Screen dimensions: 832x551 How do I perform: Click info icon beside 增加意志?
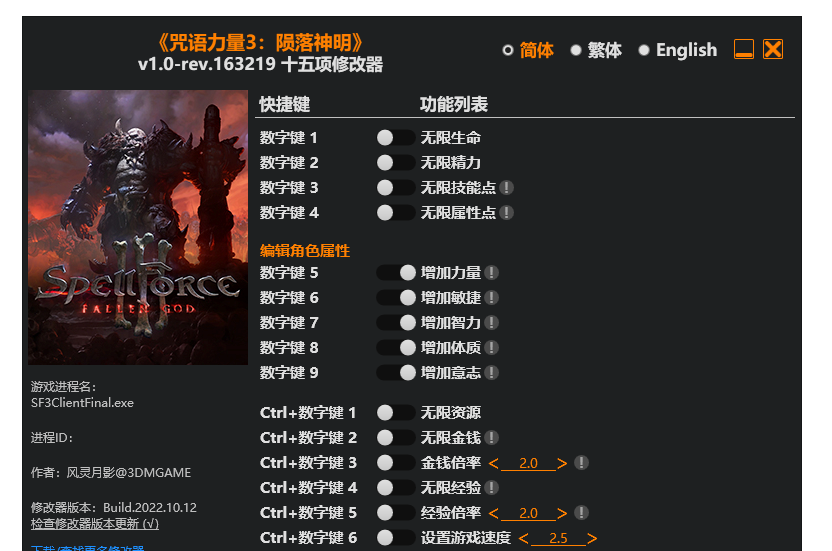coord(491,372)
